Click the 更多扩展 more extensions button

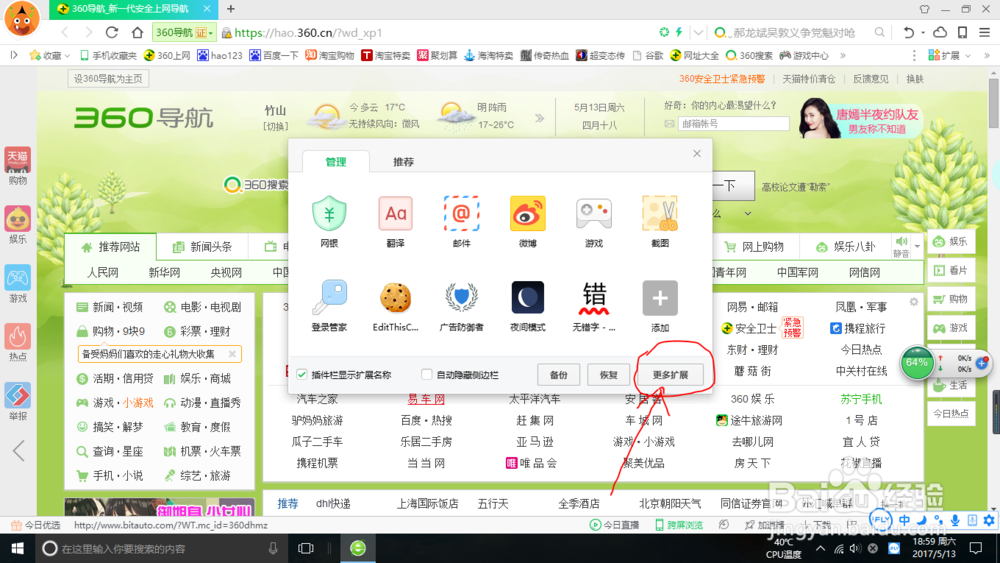click(x=670, y=375)
